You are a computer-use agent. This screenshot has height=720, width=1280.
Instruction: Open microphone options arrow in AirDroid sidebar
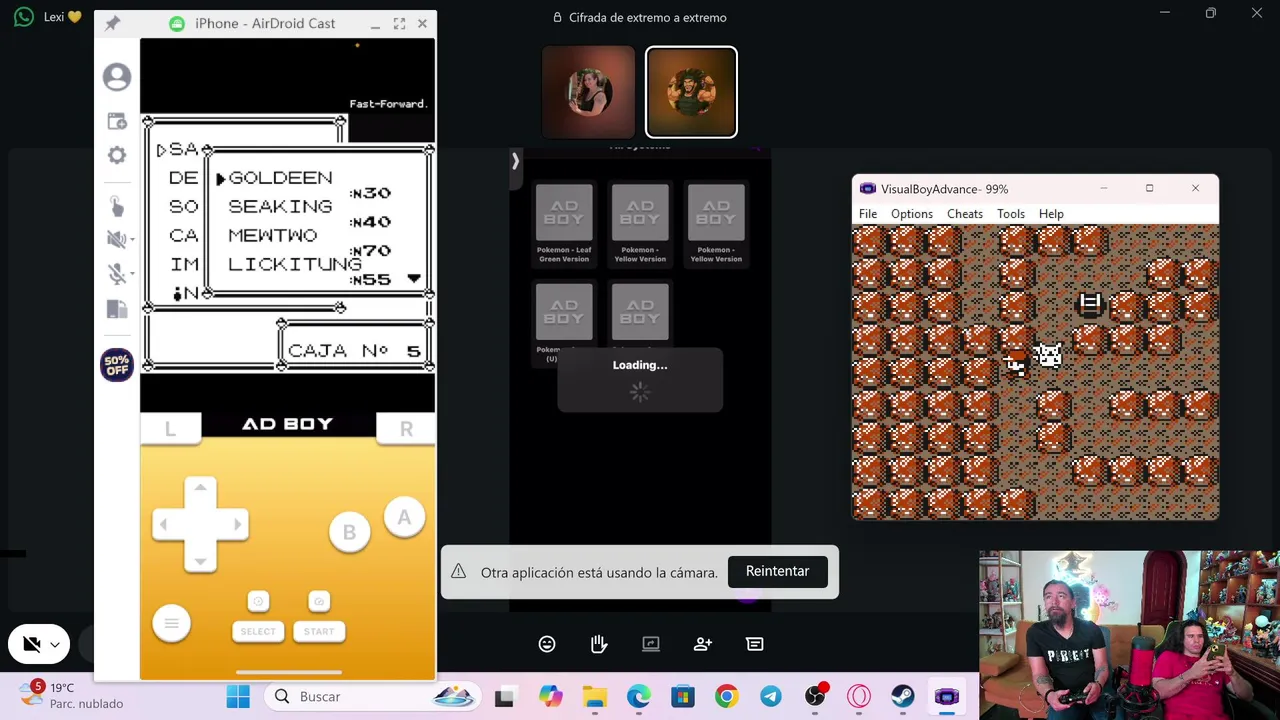[x=131, y=275]
